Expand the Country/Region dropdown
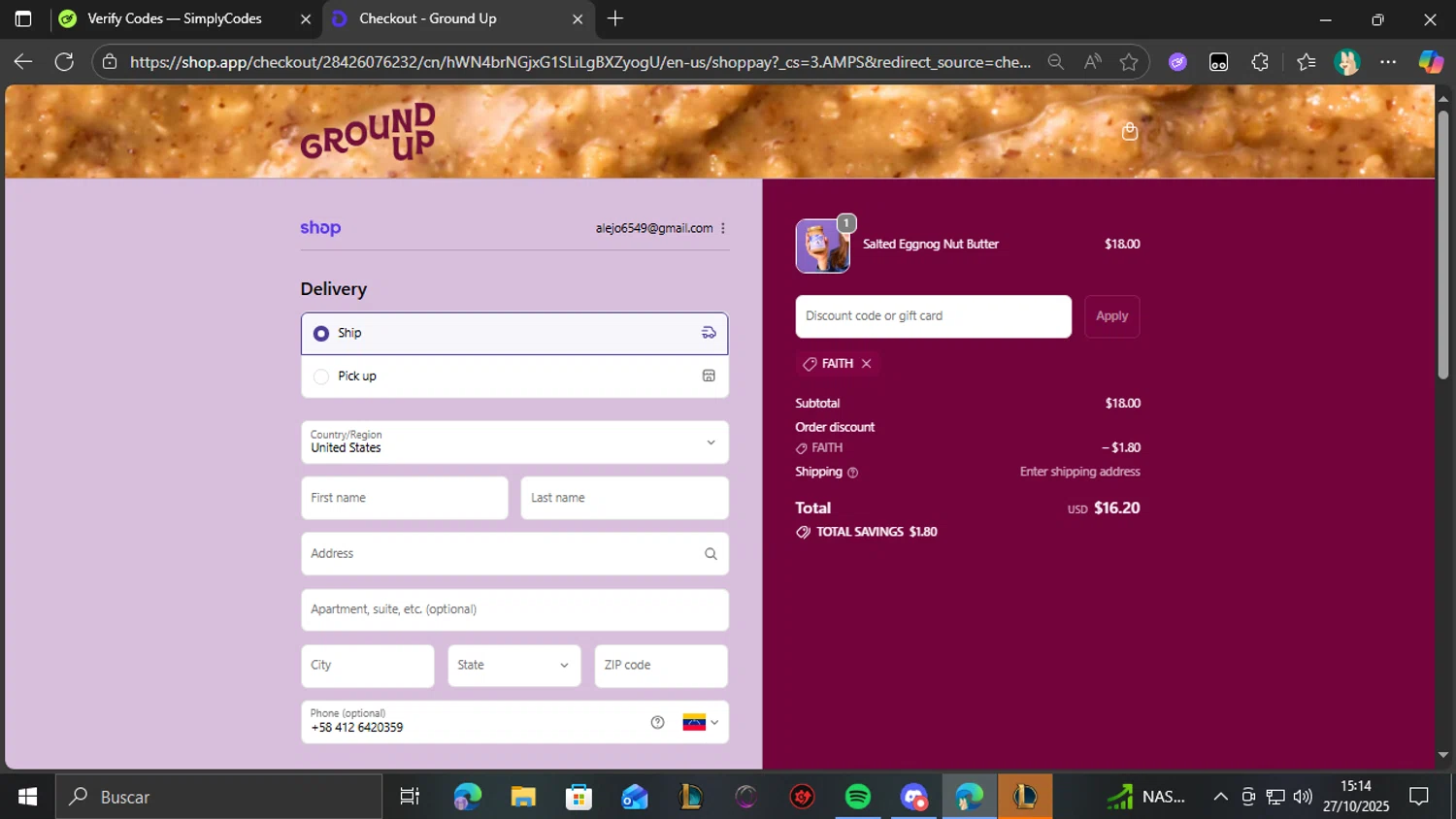The height and width of the screenshot is (819, 1456). (514, 442)
